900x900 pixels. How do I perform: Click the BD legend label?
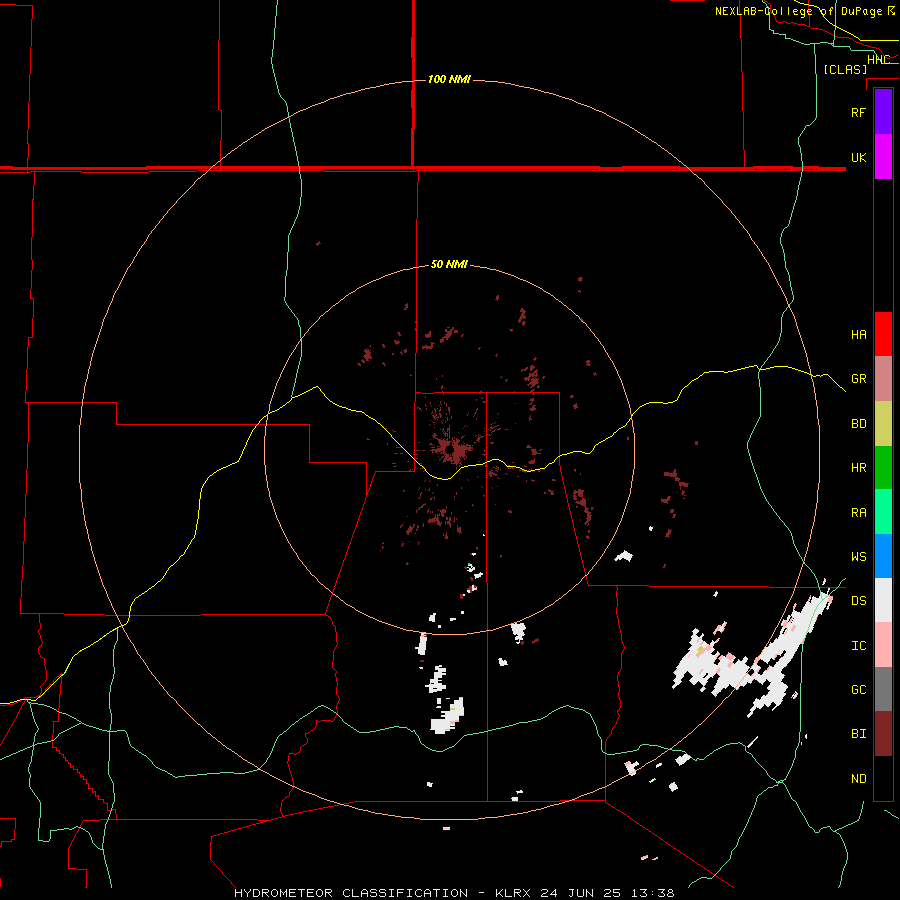[x=858, y=424]
